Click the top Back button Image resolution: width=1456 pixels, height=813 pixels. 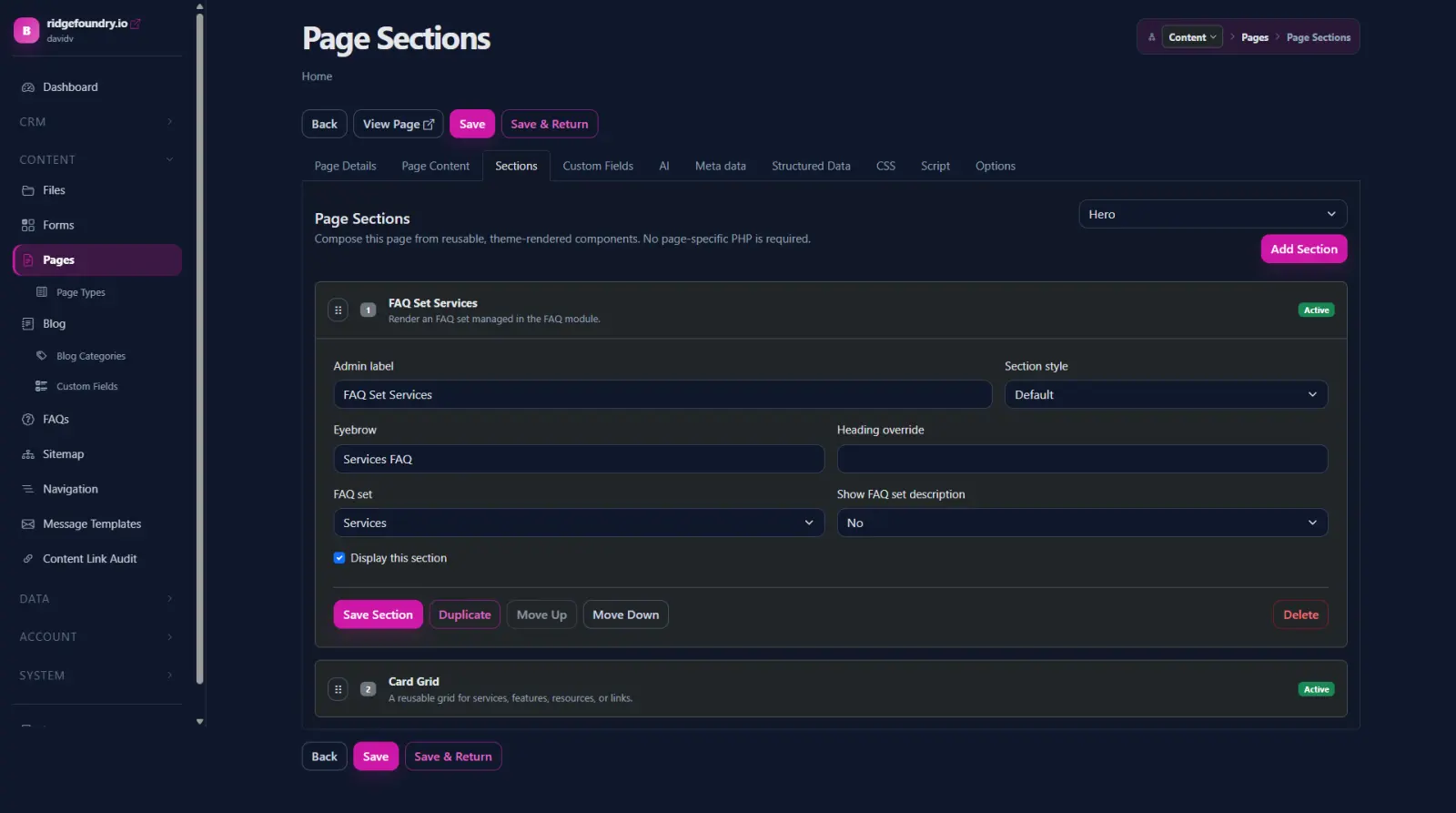click(x=325, y=124)
